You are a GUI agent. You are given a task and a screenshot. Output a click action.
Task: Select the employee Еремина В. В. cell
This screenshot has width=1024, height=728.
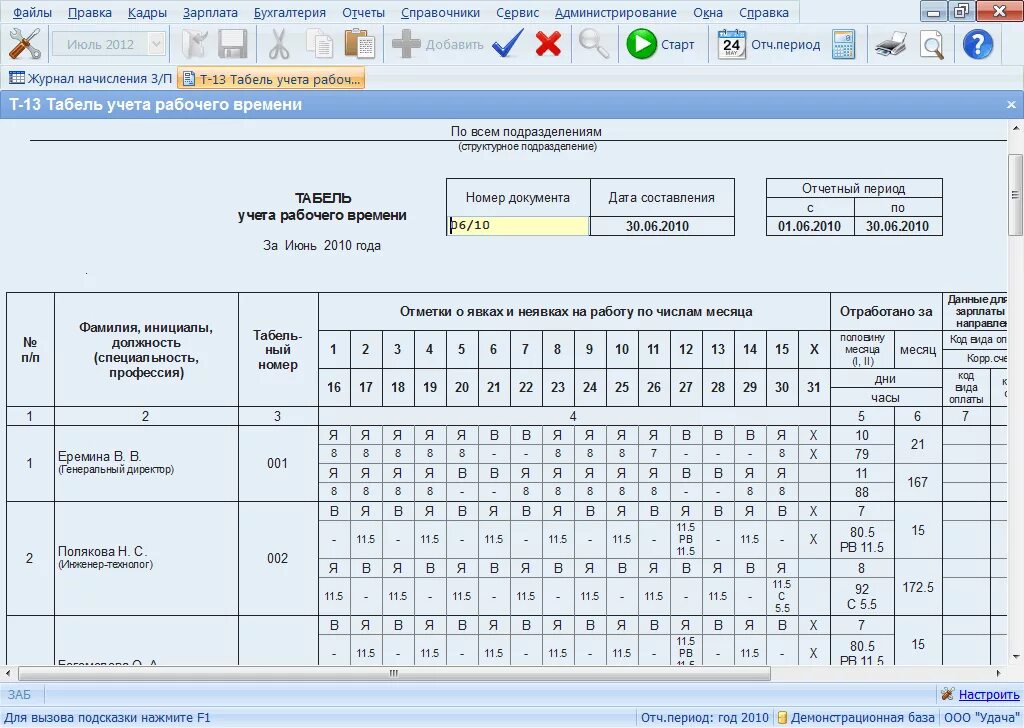tap(146, 464)
